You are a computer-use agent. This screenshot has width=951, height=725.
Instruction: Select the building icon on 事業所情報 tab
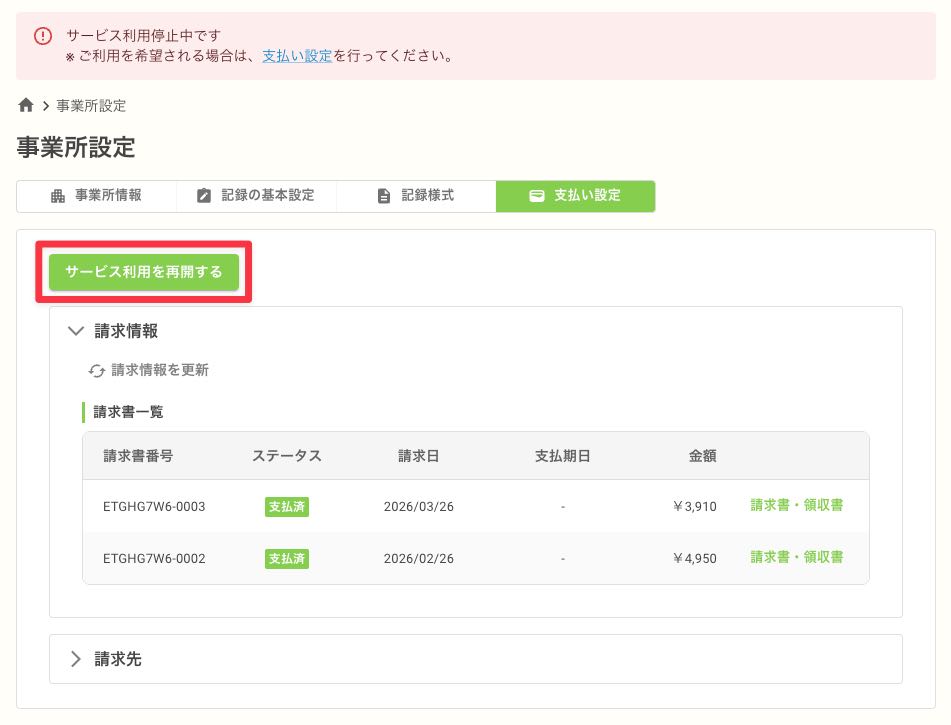click(x=58, y=195)
